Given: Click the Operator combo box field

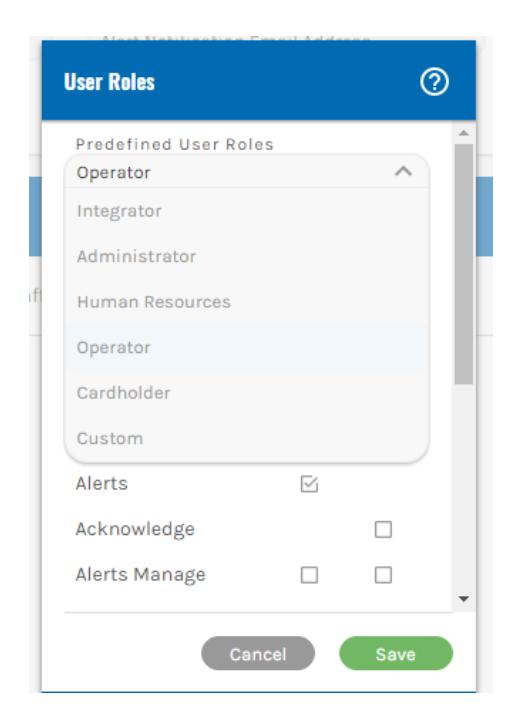Looking at the screenshot, I should pyautogui.click(x=246, y=172).
